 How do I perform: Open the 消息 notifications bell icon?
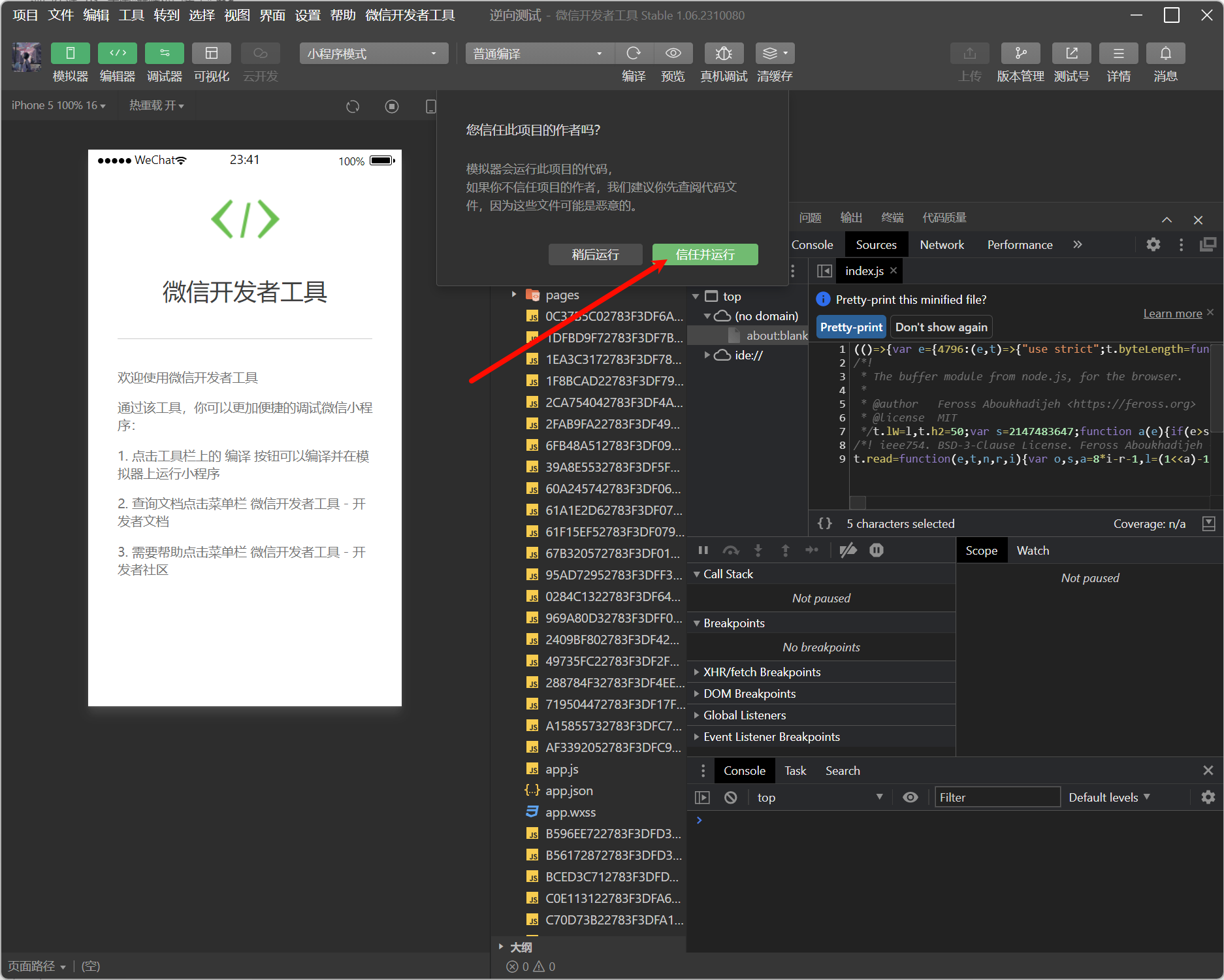pyautogui.click(x=1166, y=53)
